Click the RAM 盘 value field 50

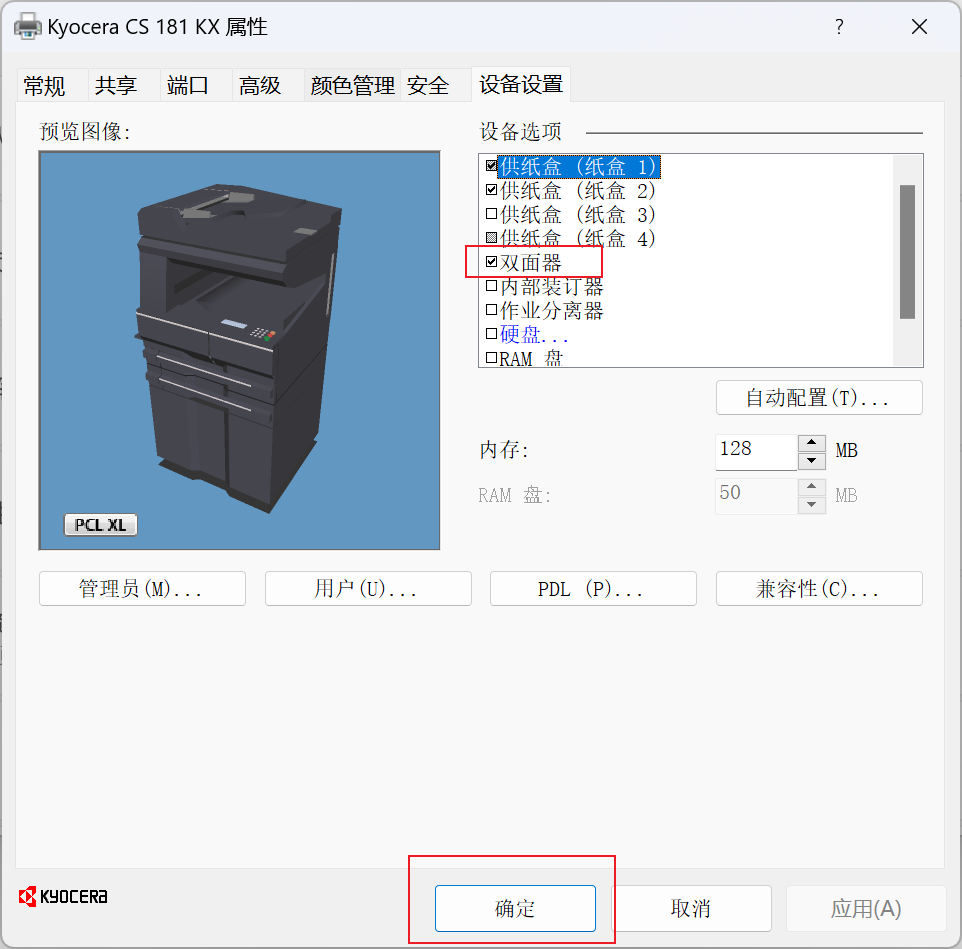(756, 496)
